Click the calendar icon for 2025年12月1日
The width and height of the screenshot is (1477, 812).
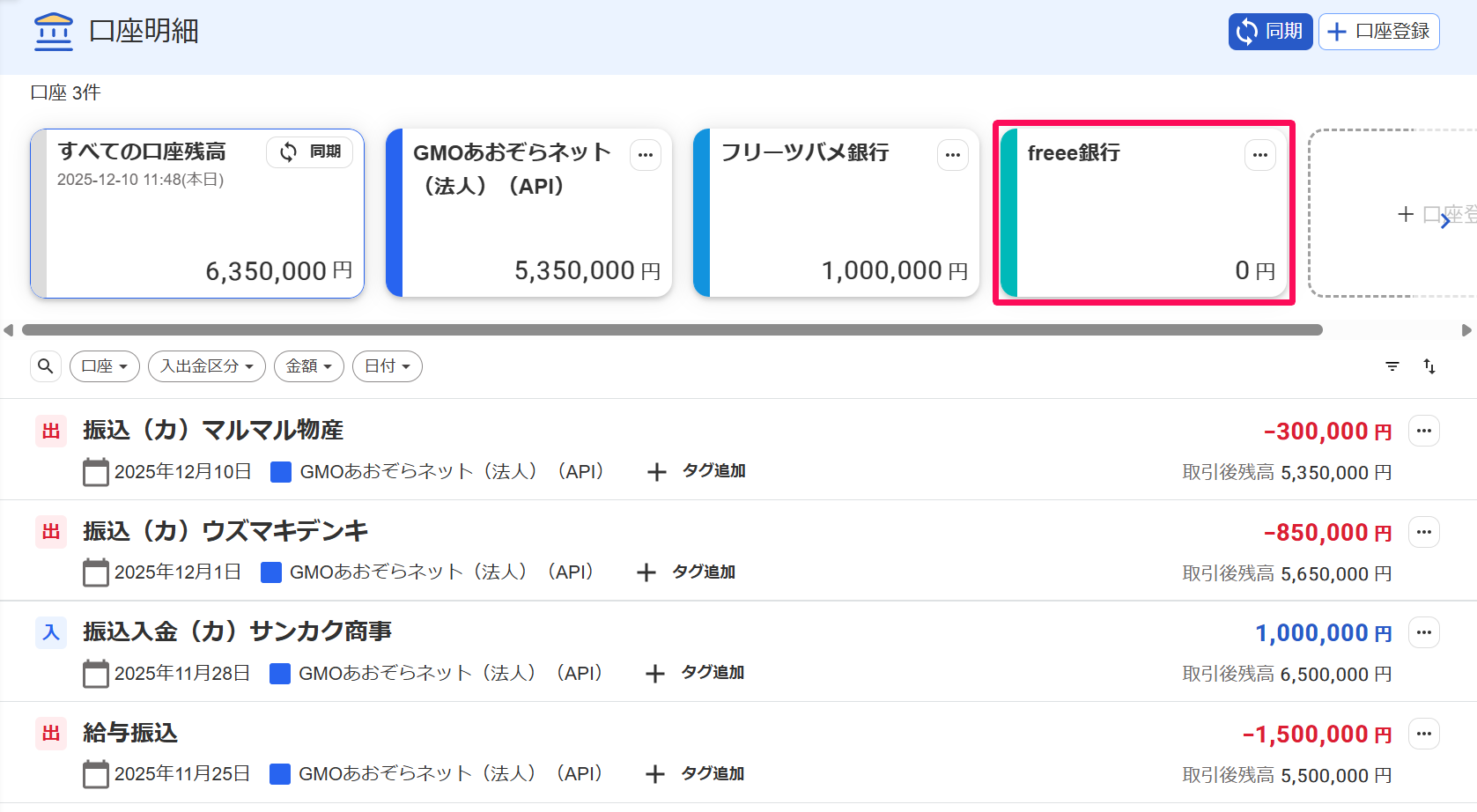(x=96, y=572)
